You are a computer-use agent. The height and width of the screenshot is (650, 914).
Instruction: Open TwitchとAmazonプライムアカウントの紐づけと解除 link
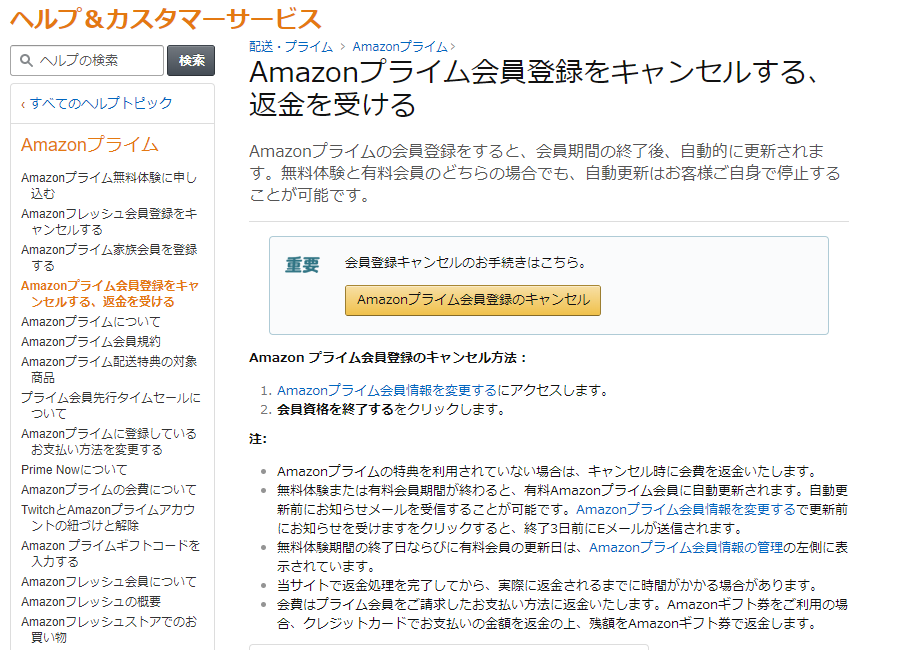coord(108,518)
